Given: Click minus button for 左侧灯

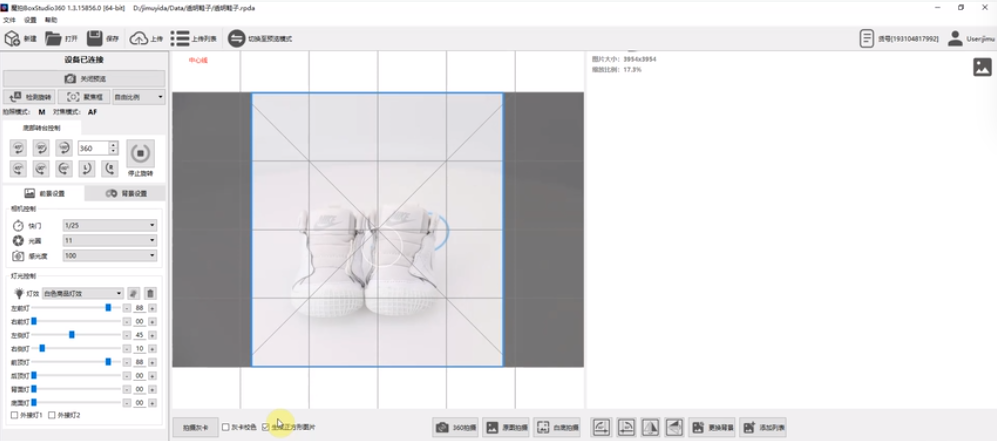Looking at the screenshot, I should click(127, 335).
